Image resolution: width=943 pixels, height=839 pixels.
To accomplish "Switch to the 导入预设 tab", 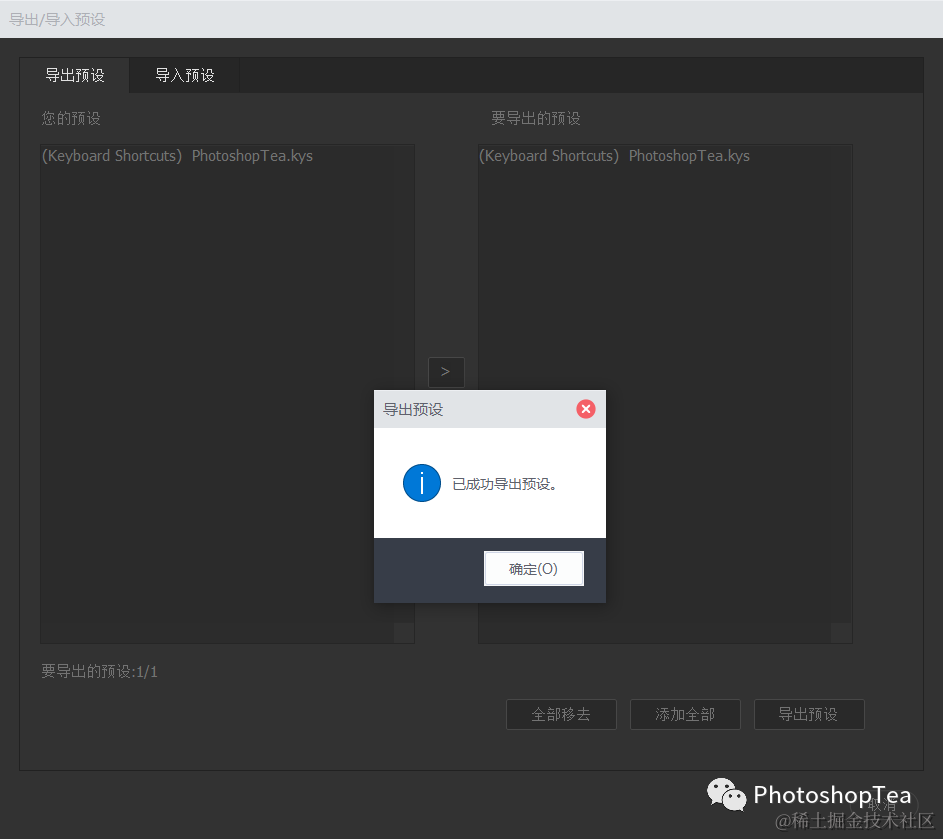I will point(185,75).
